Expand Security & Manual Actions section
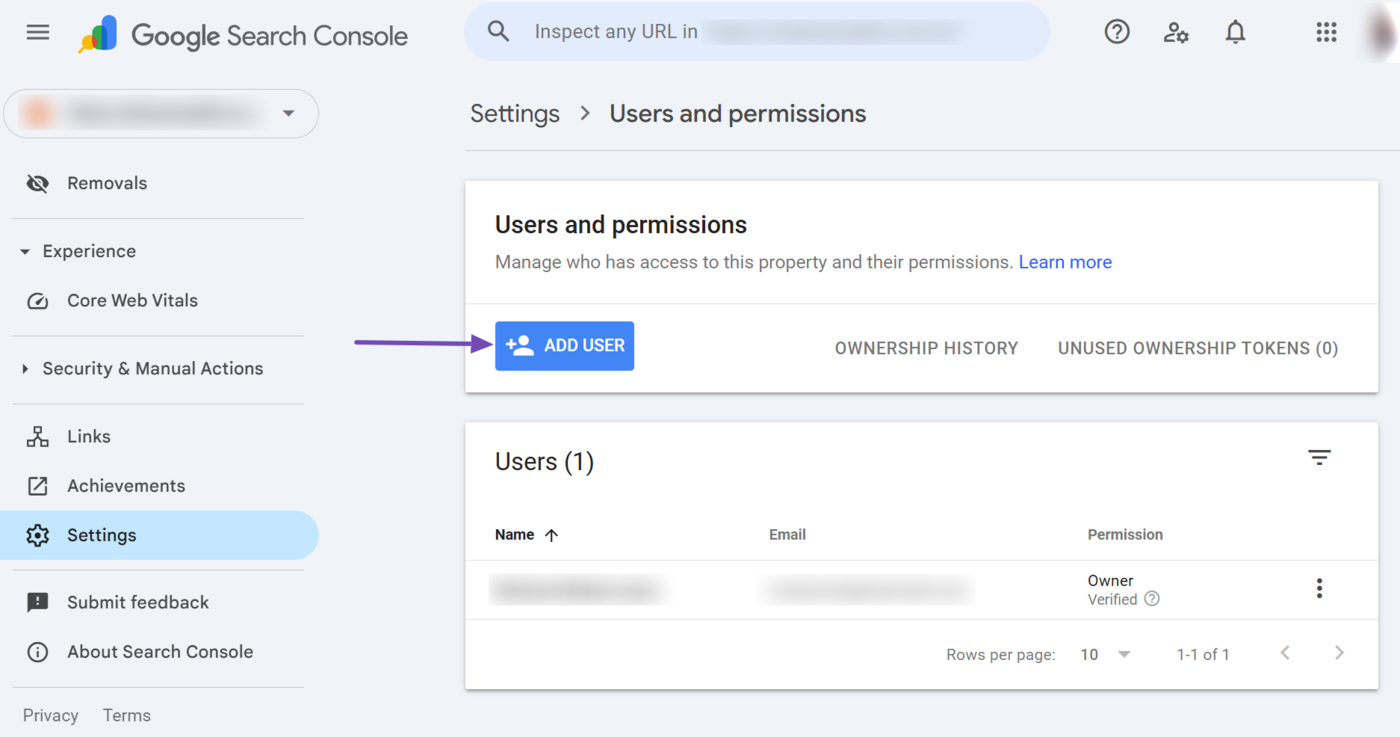Viewport: 1400px width, 737px height. (x=25, y=369)
